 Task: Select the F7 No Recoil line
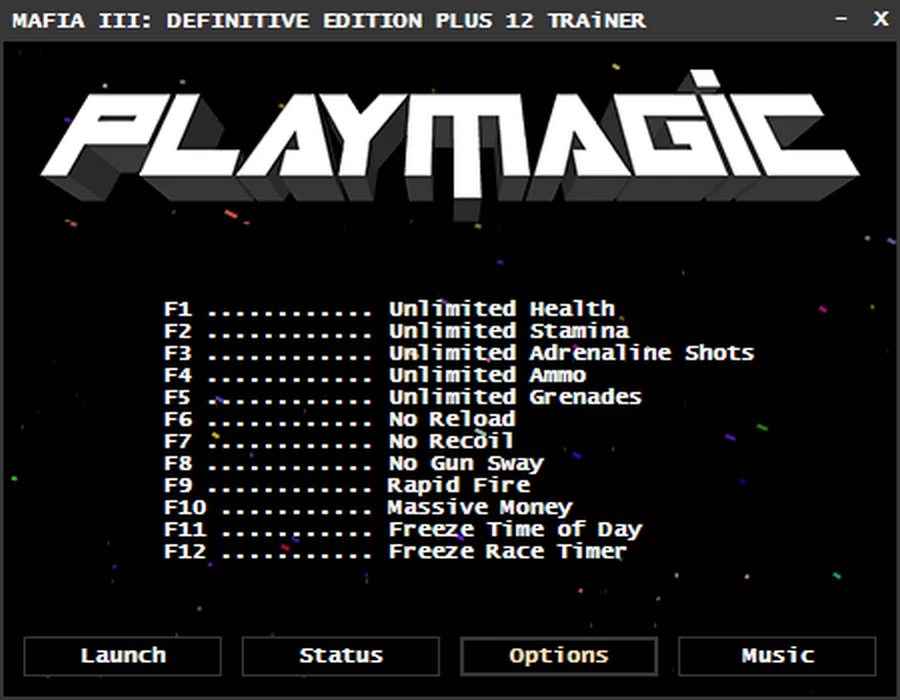click(339, 442)
